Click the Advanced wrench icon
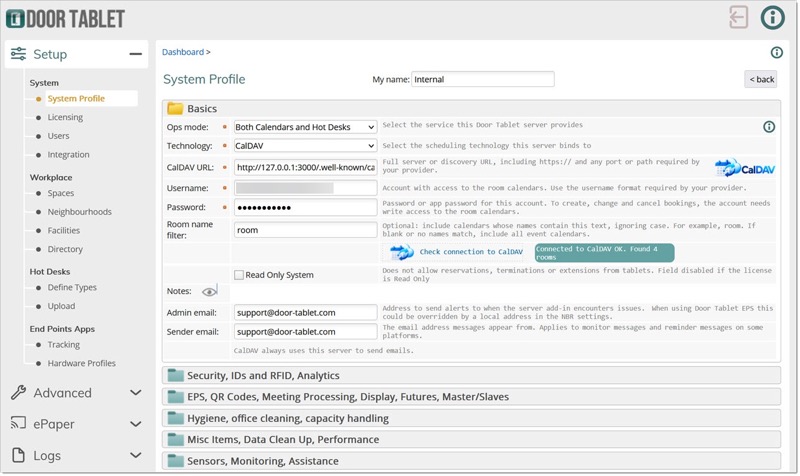This screenshot has width=800, height=476. (x=18, y=392)
